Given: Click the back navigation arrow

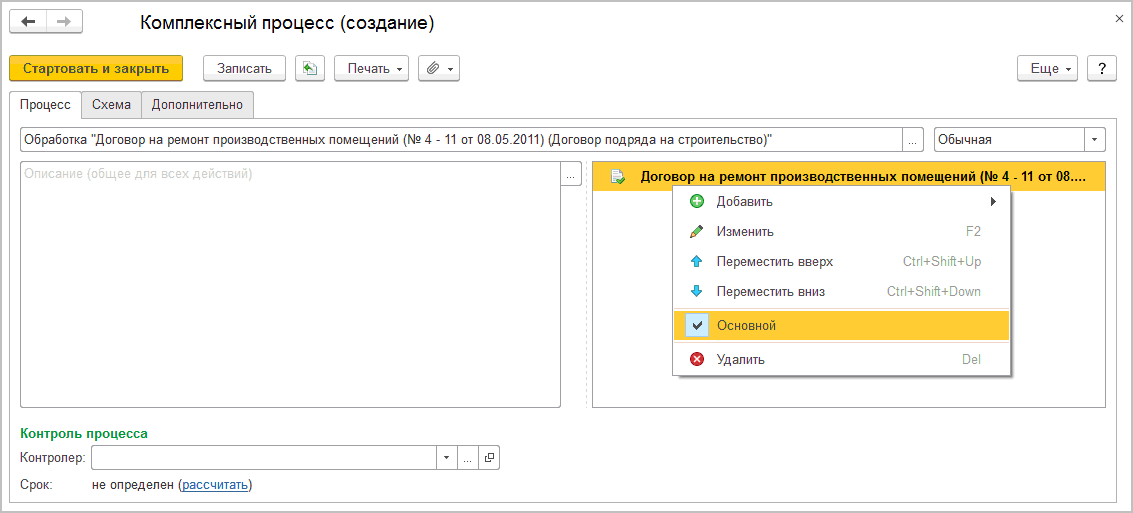Looking at the screenshot, I should click(28, 22).
